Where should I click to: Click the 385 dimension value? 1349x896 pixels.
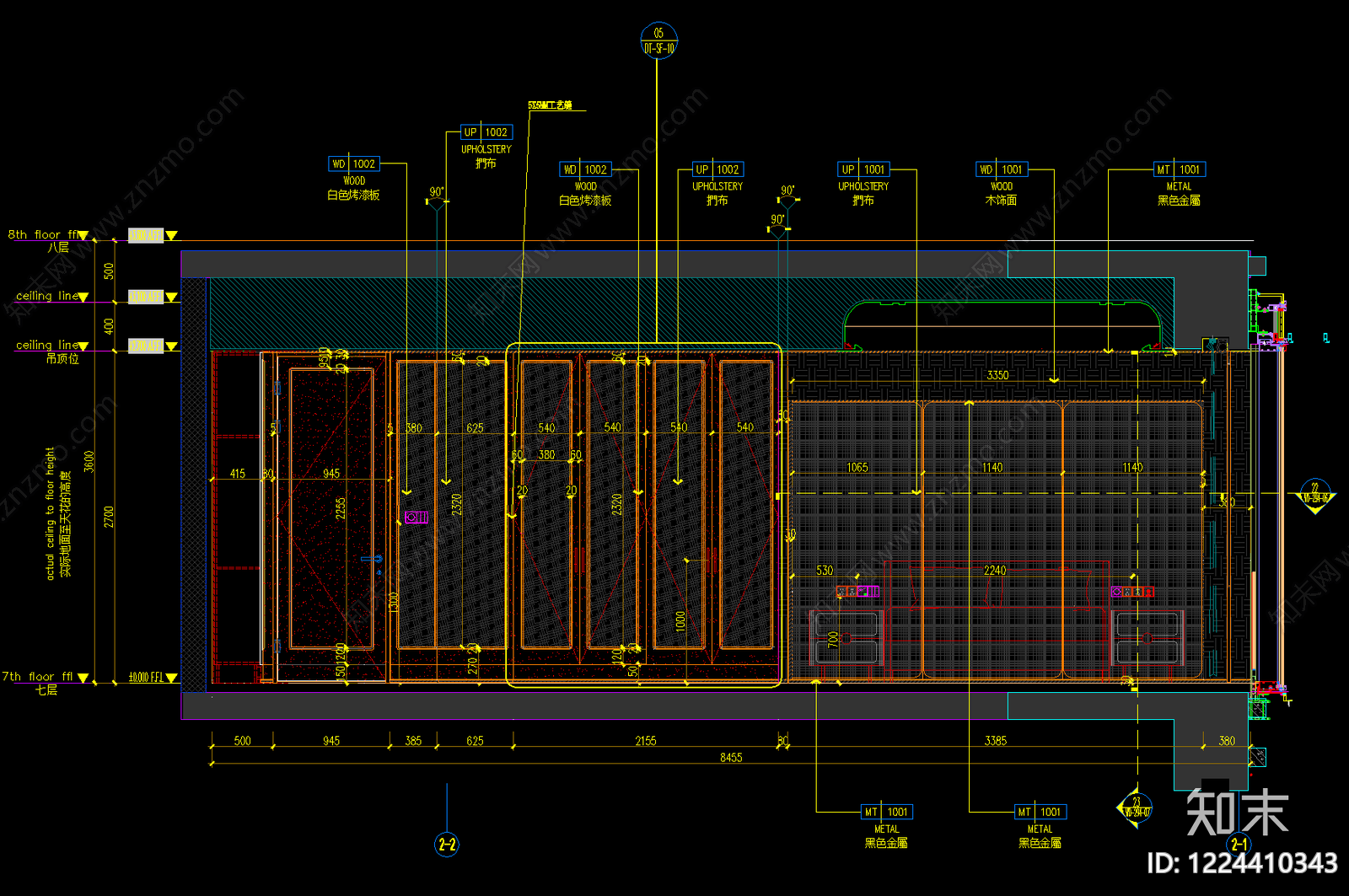pyautogui.click(x=413, y=740)
